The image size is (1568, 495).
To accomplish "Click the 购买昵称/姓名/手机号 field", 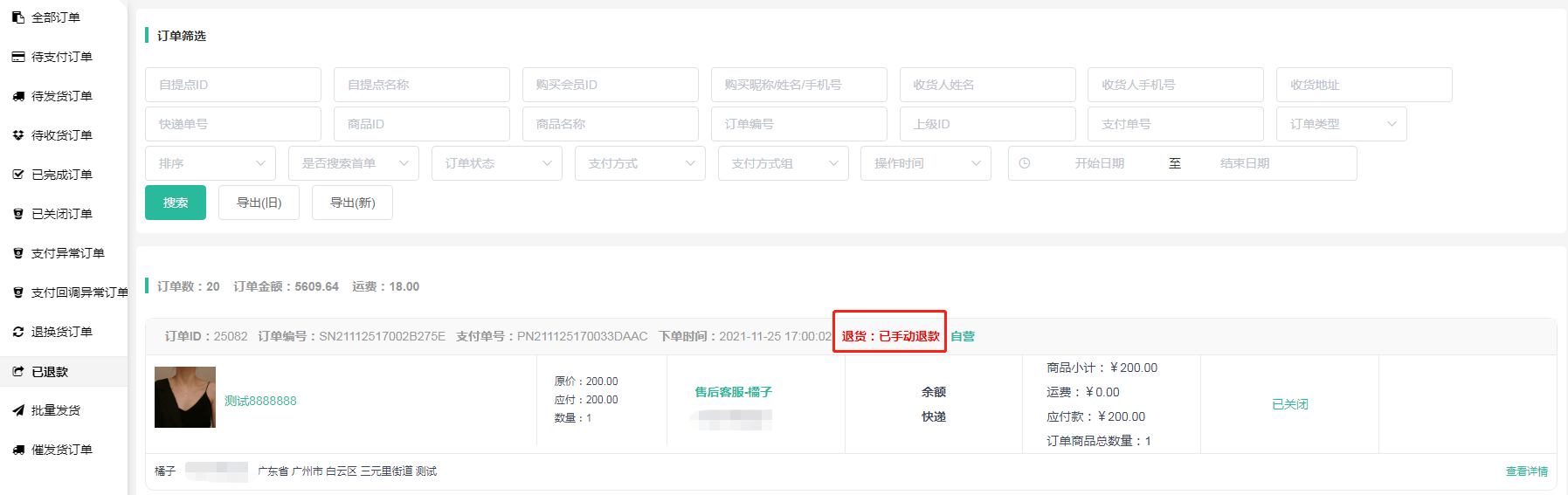I will (799, 85).
